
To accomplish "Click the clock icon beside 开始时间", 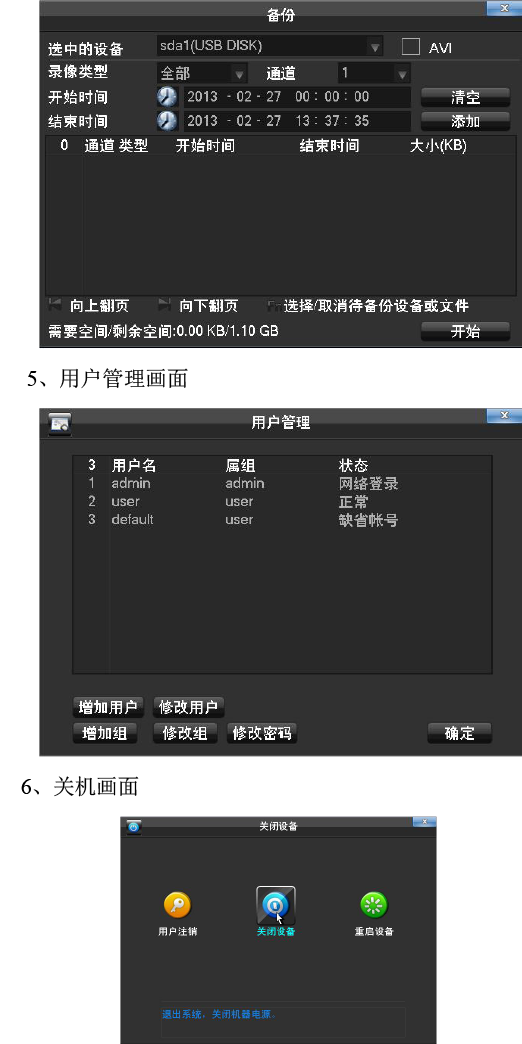I will click(x=167, y=97).
